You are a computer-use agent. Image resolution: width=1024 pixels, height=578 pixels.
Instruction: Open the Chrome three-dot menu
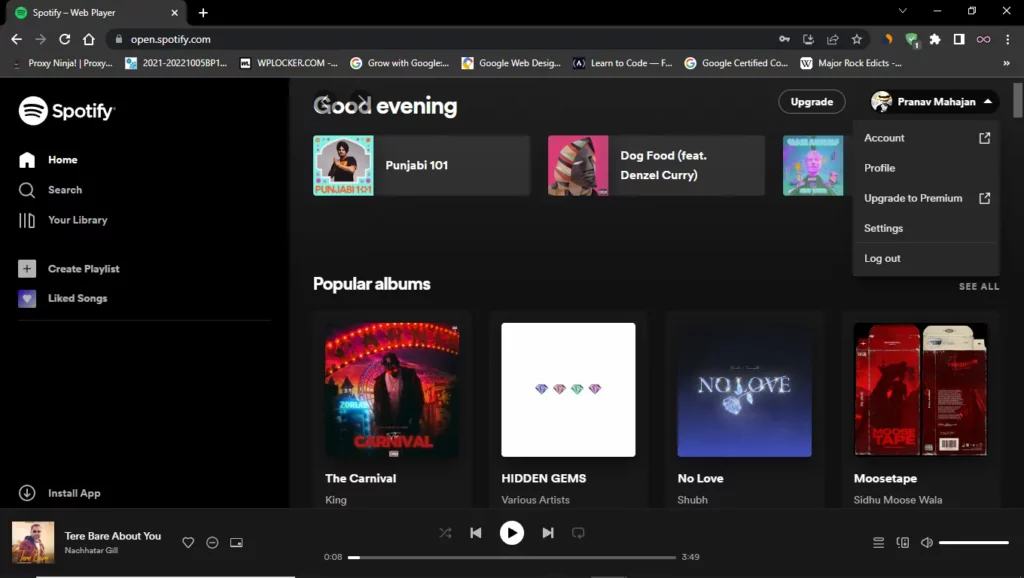pyautogui.click(x=1008, y=39)
